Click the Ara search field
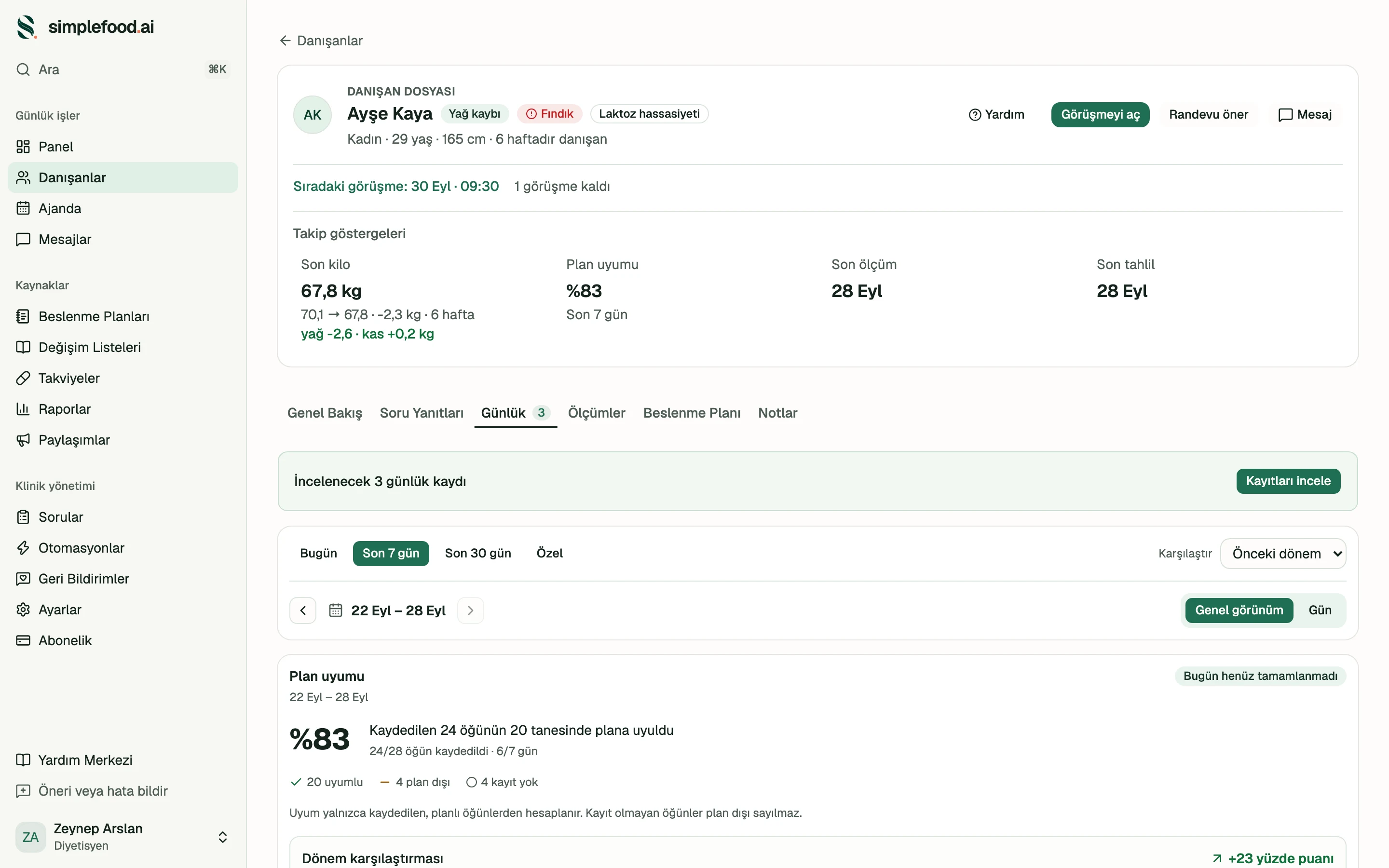 pyautogui.click(x=123, y=69)
